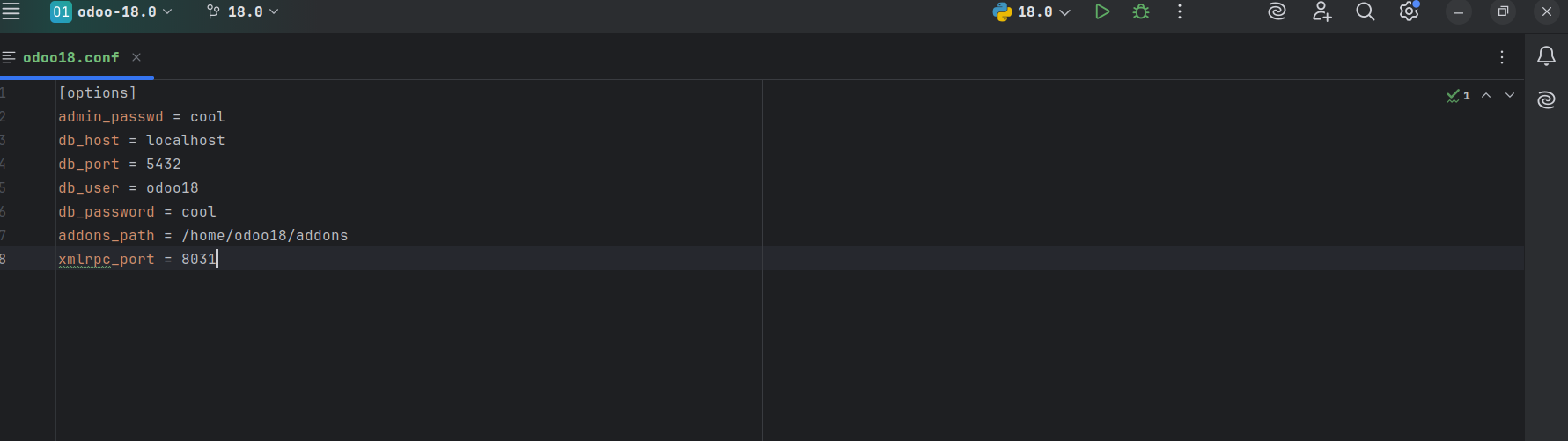Open the AI Assistant from the top toolbar
Viewport: 1568px width, 441px height.
coord(1277,11)
